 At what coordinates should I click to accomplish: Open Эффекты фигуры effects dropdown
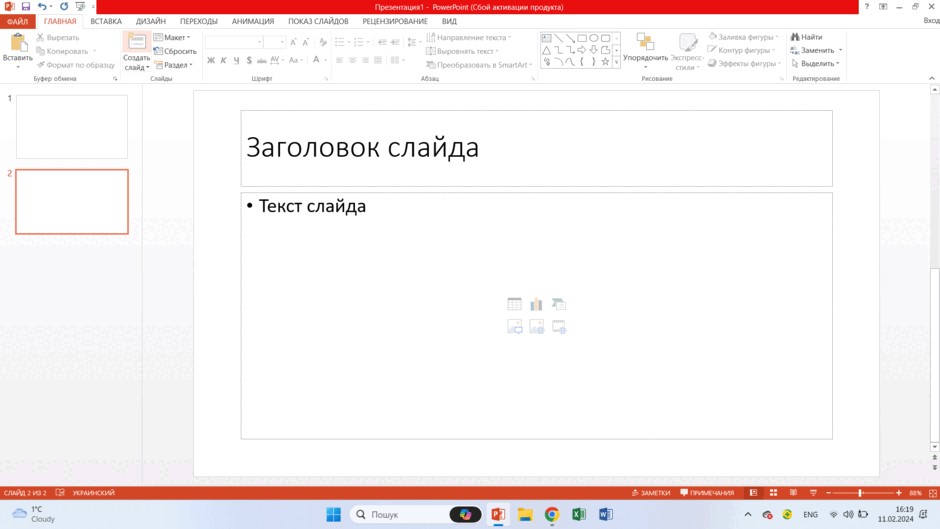[x=744, y=63]
